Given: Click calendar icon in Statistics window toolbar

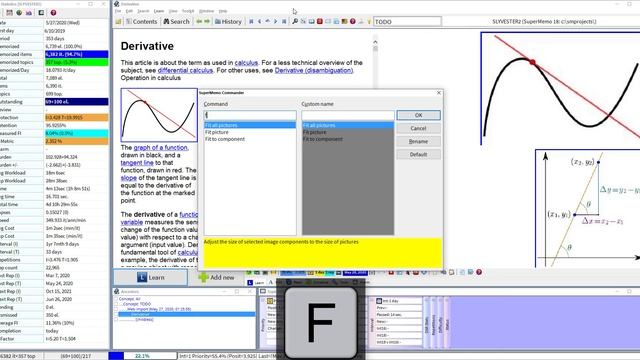Looking at the screenshot, I should pos(9,13).
